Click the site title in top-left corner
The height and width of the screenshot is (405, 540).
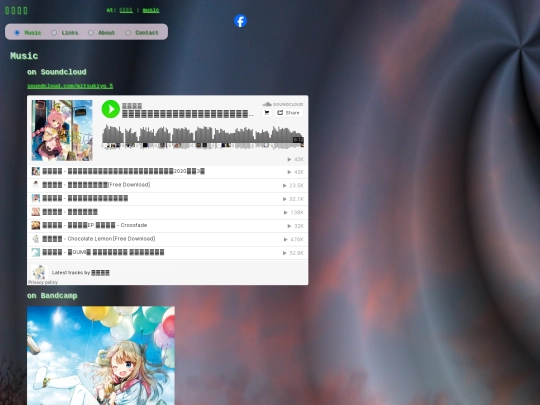(x=16, y=10)
